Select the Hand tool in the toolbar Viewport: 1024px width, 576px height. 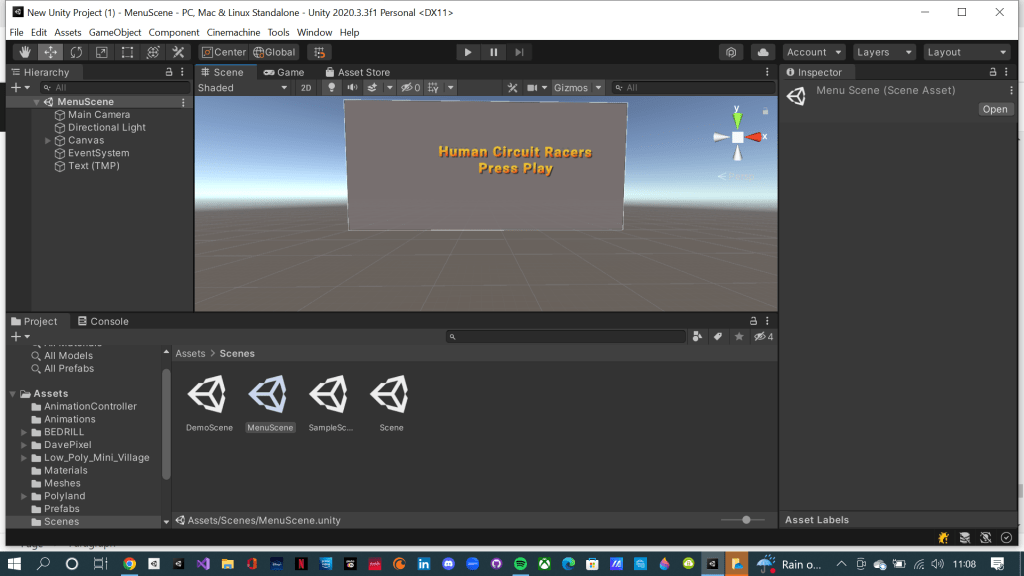coord(24,52)
